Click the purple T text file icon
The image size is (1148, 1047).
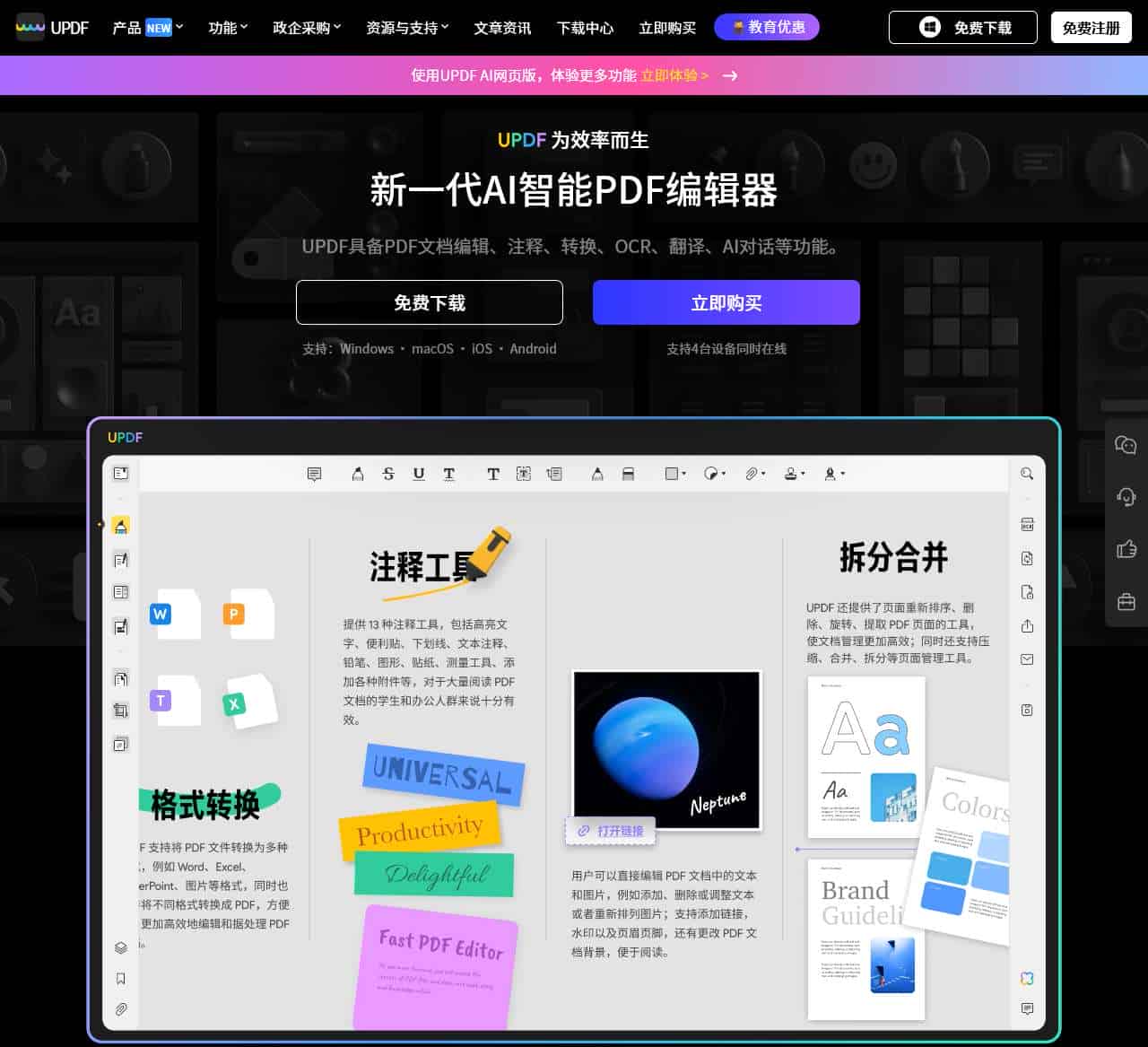click(175, 700)
